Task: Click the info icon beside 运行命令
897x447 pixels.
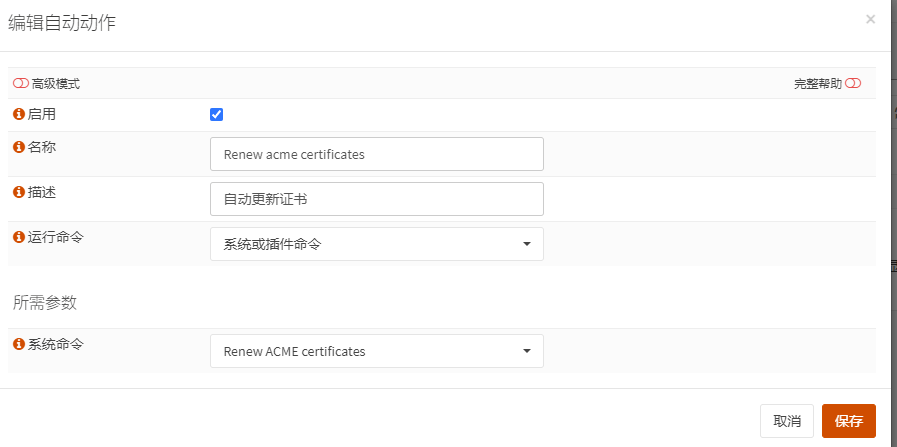Action: pyautogui.click(x=18, y=237)
